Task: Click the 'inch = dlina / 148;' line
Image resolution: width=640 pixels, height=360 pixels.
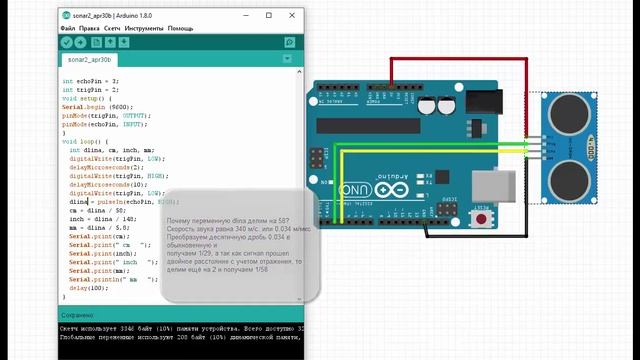Action: coord(103,219)
